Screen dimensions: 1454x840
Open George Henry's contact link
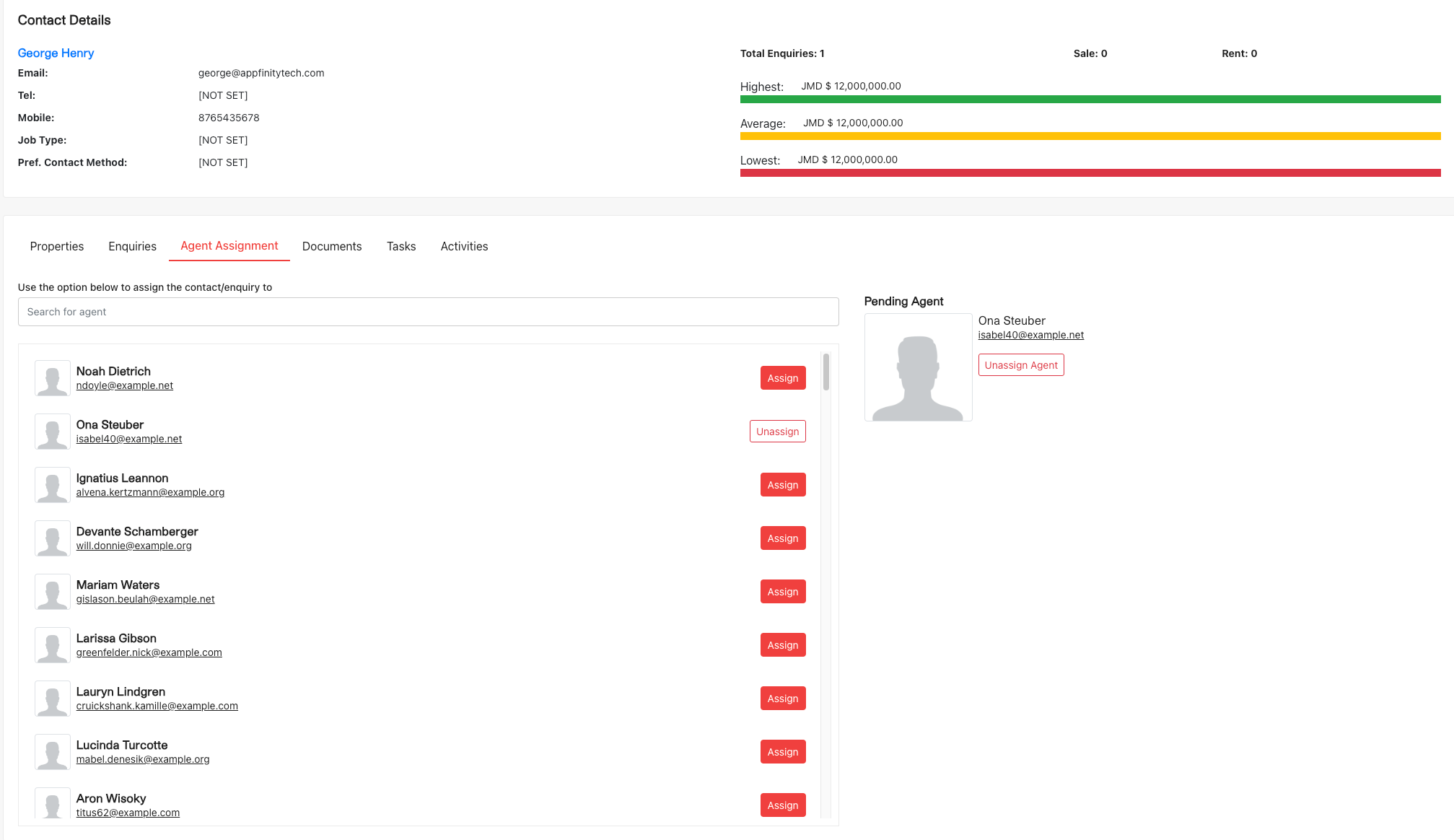56,53
